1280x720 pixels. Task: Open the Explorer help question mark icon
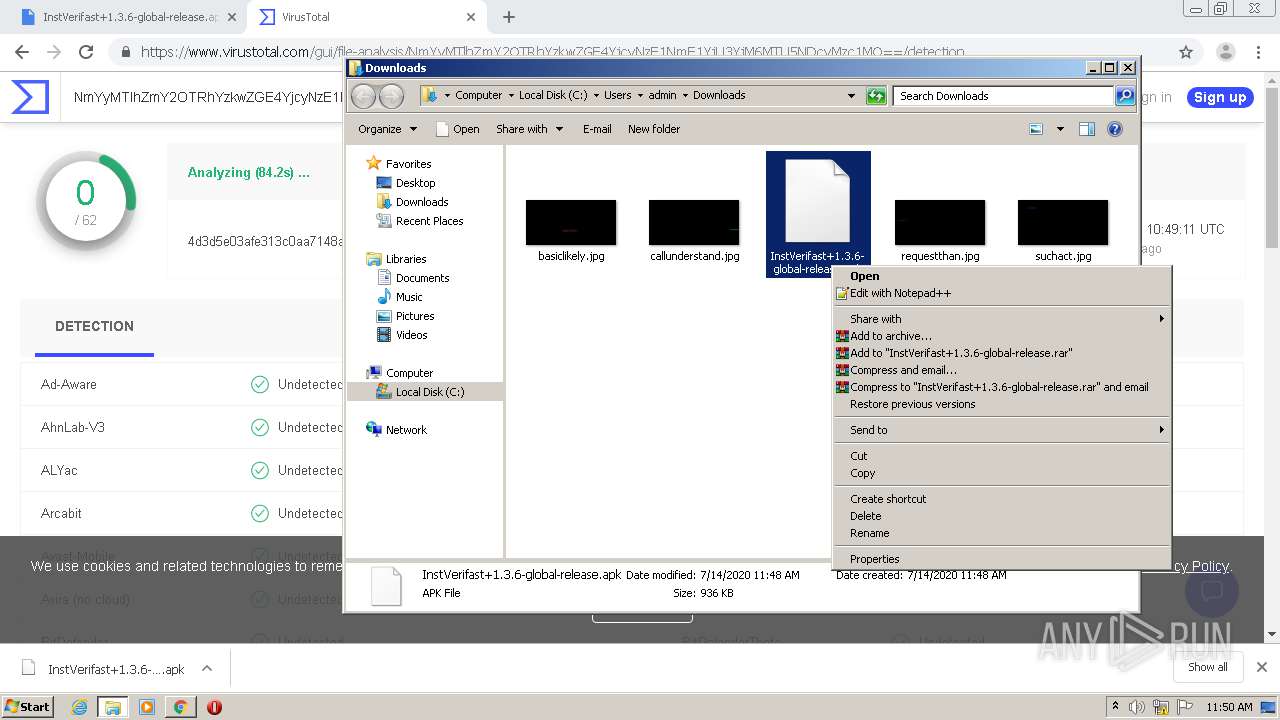click(1115, 129)
